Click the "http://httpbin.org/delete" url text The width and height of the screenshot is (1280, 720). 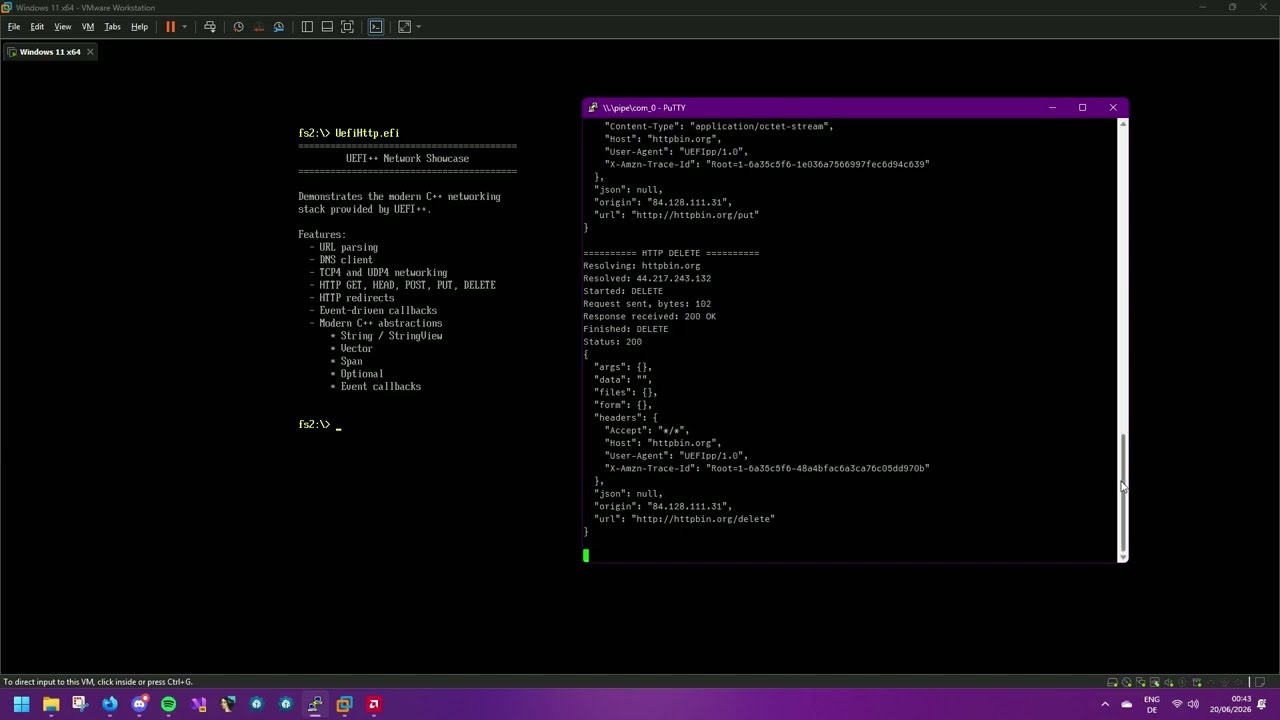tap(703, 519)
